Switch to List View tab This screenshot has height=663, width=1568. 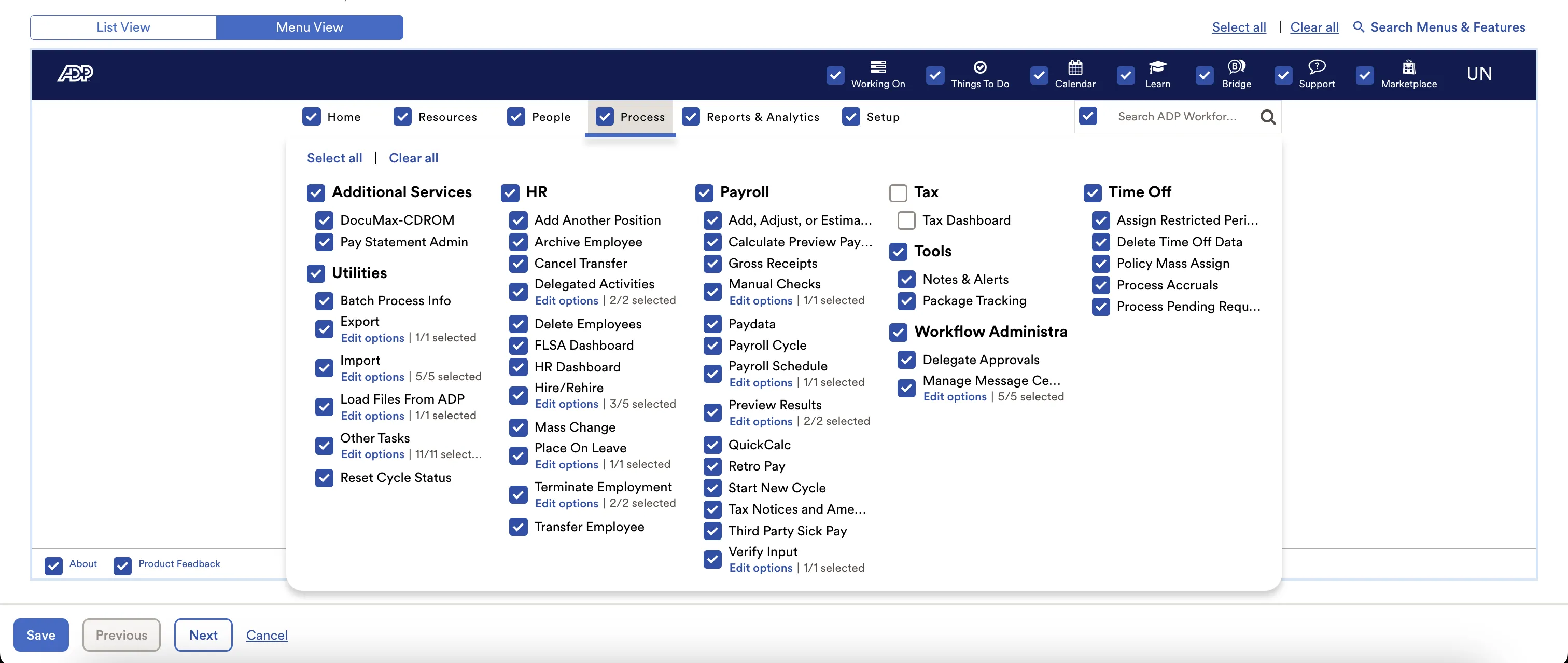pyautogui.click(x=123, y=27)
